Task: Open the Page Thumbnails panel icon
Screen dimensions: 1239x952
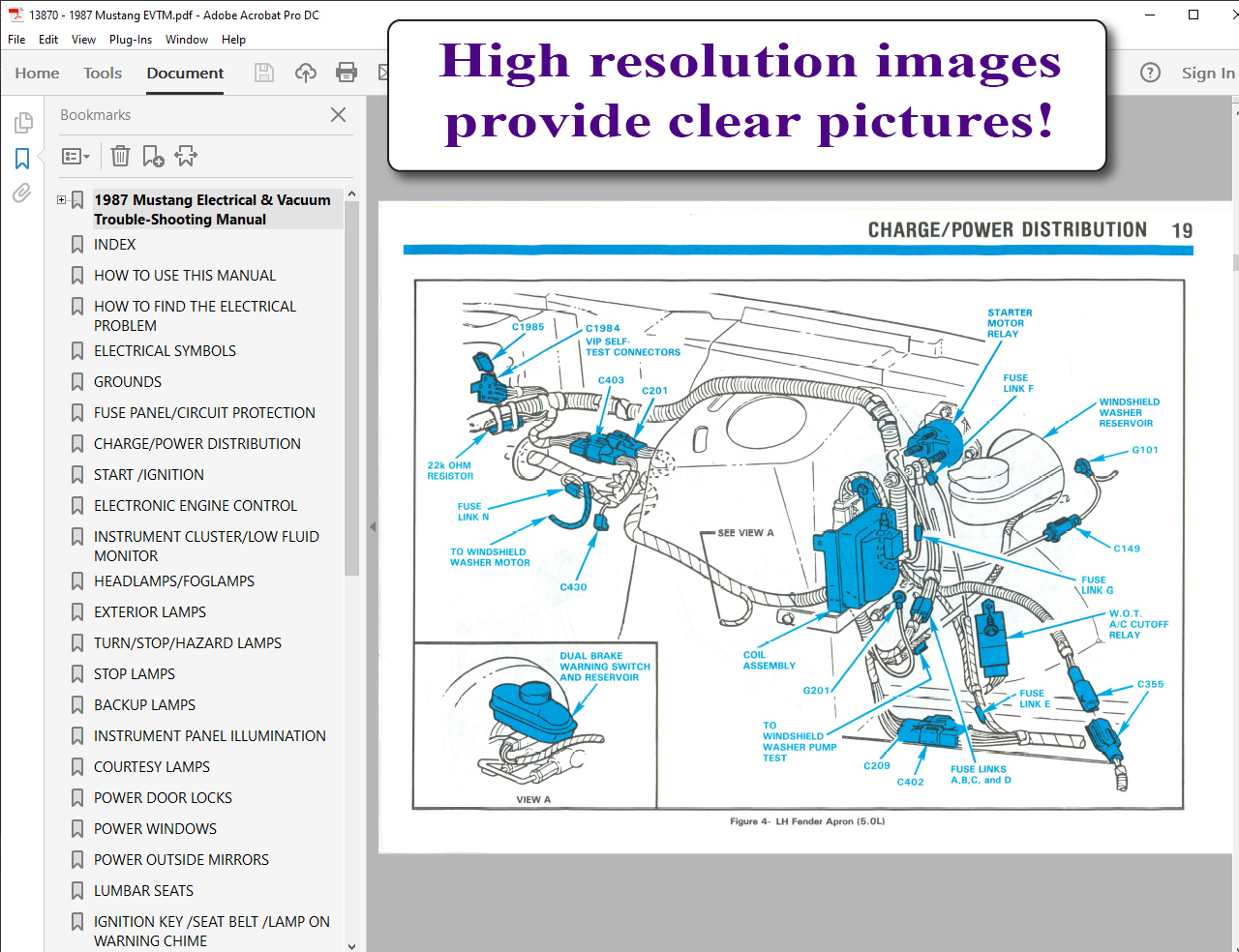Action: point(23,123)
